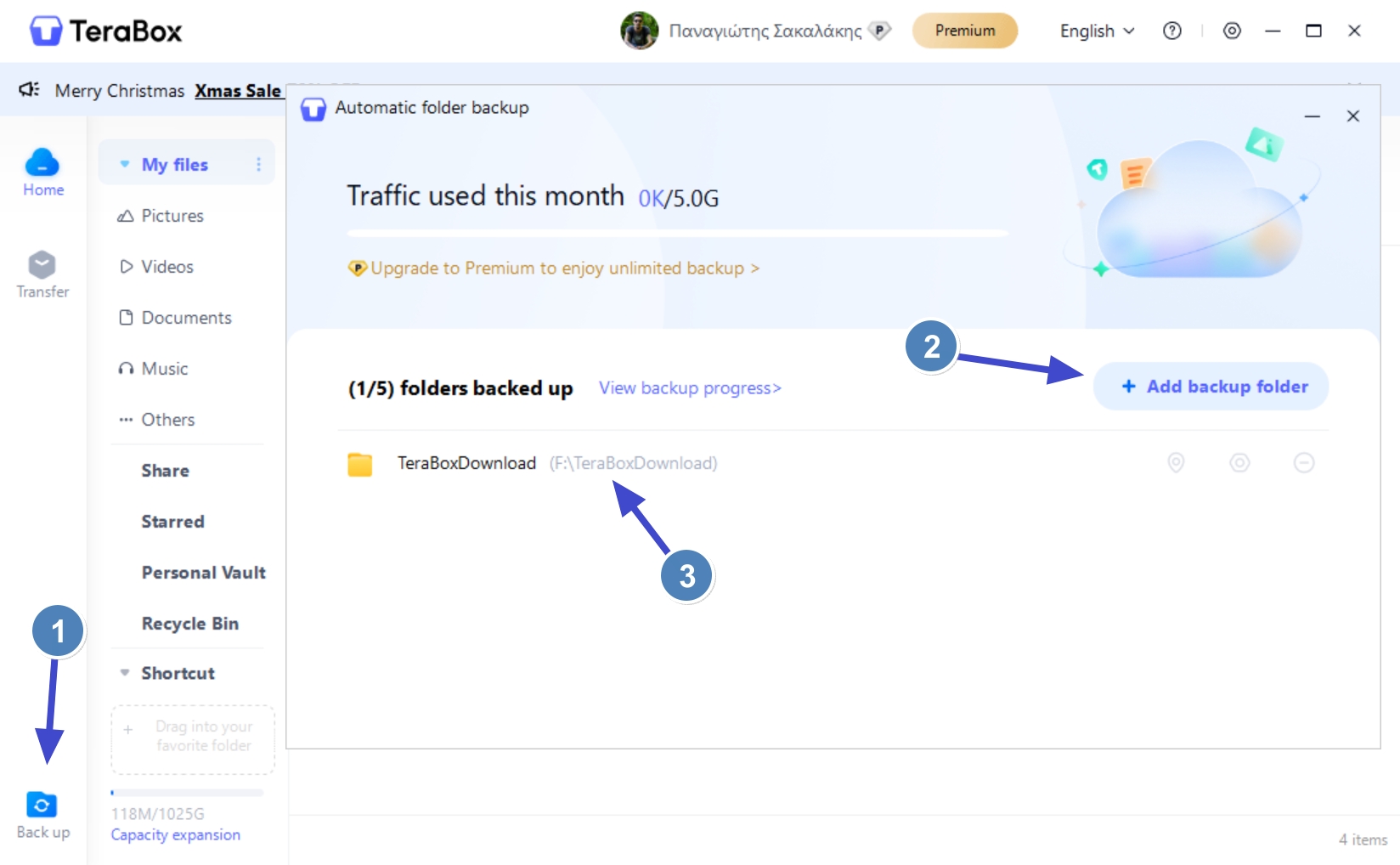Open Personal Vault
1400x865 pixels.
[x=203, y=573]
